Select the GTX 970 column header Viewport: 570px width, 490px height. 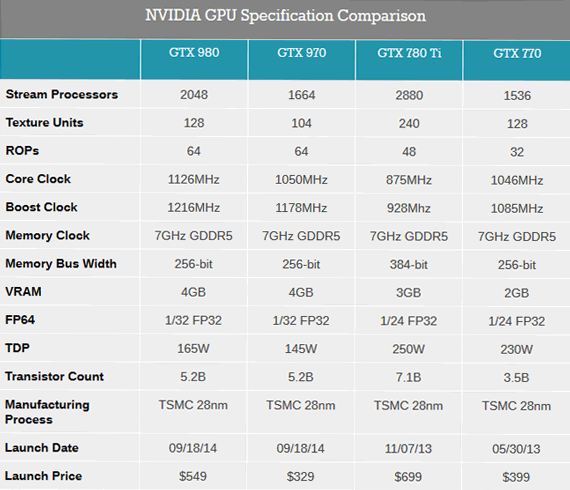[301, 53]
